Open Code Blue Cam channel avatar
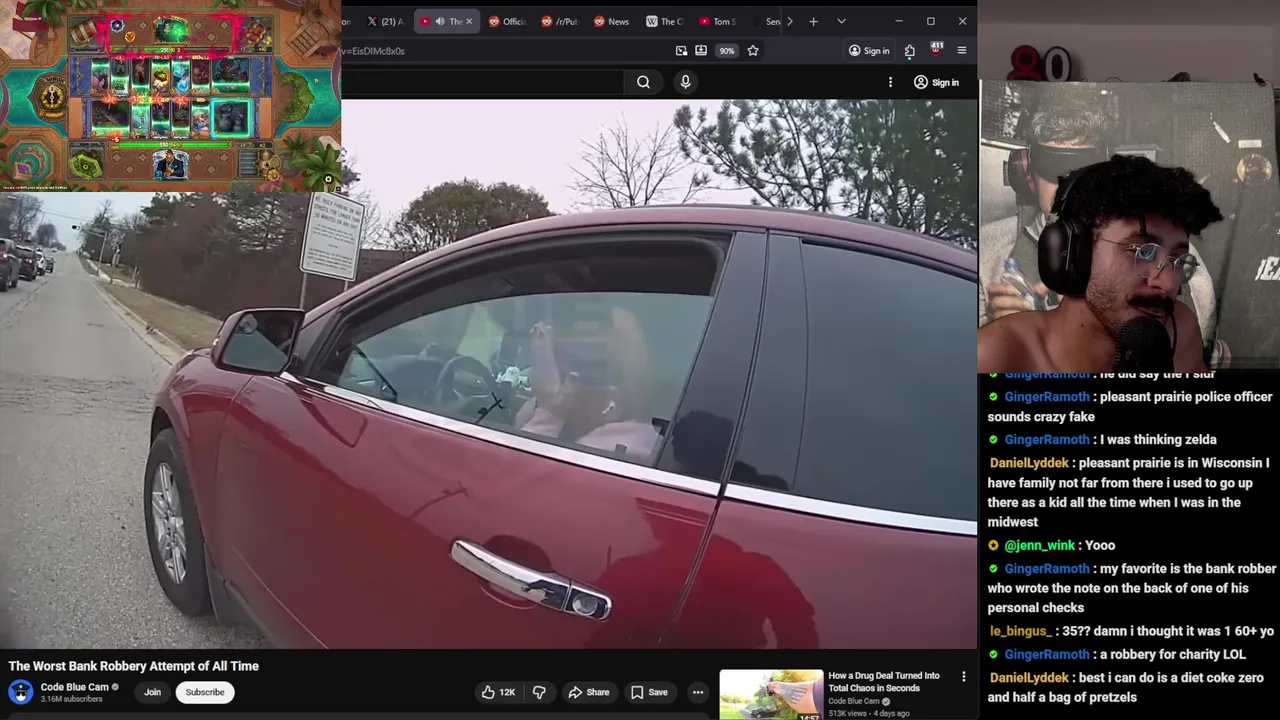Viewport: 1280px width, 720px height. point(20,692)
